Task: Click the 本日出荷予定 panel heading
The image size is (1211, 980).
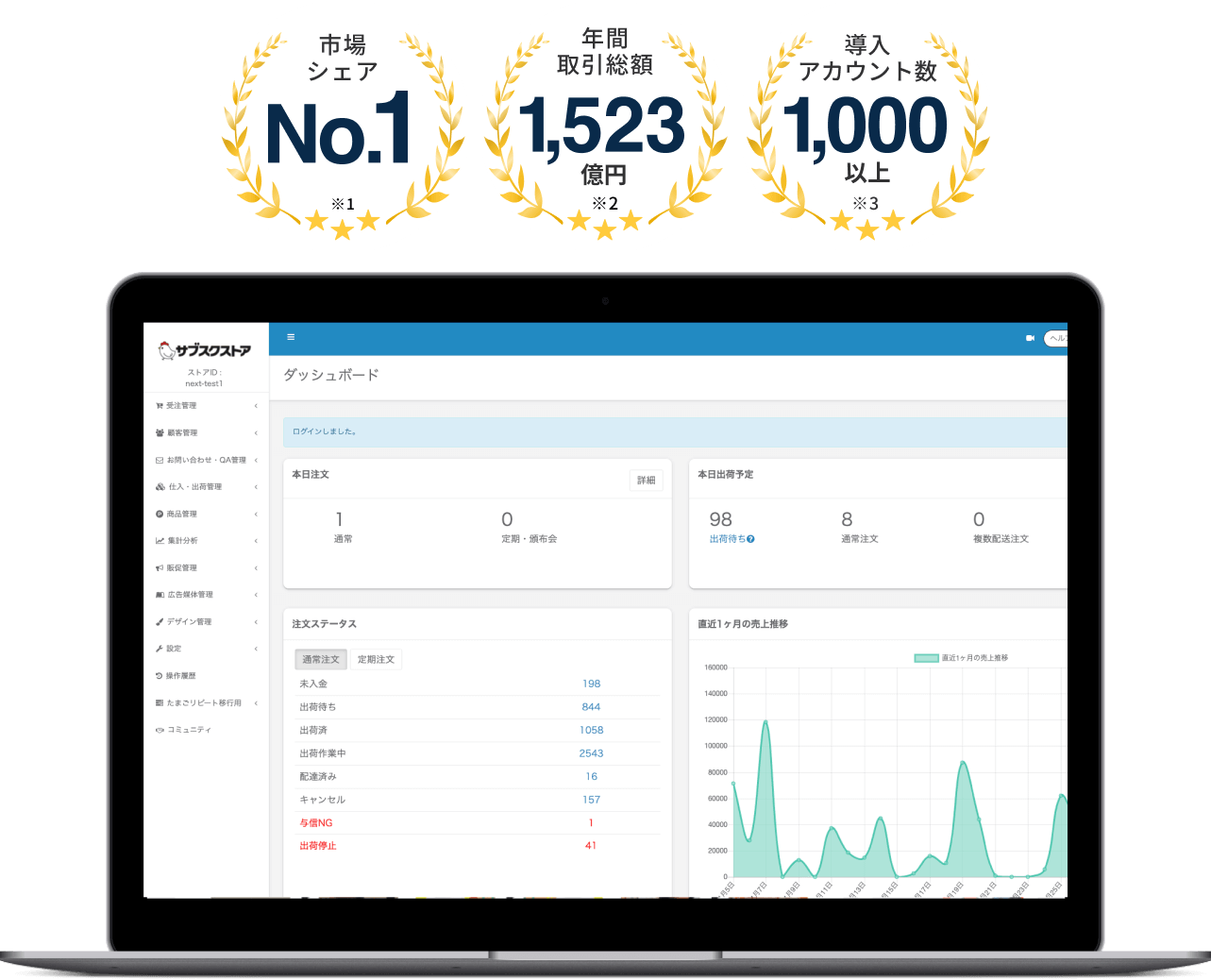Action: coord(726,475)
